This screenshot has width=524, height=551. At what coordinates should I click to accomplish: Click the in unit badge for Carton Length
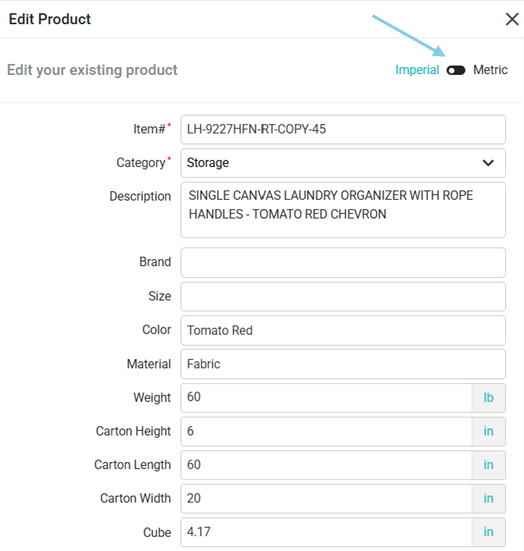pyautogui.click(x=489, y=465)
